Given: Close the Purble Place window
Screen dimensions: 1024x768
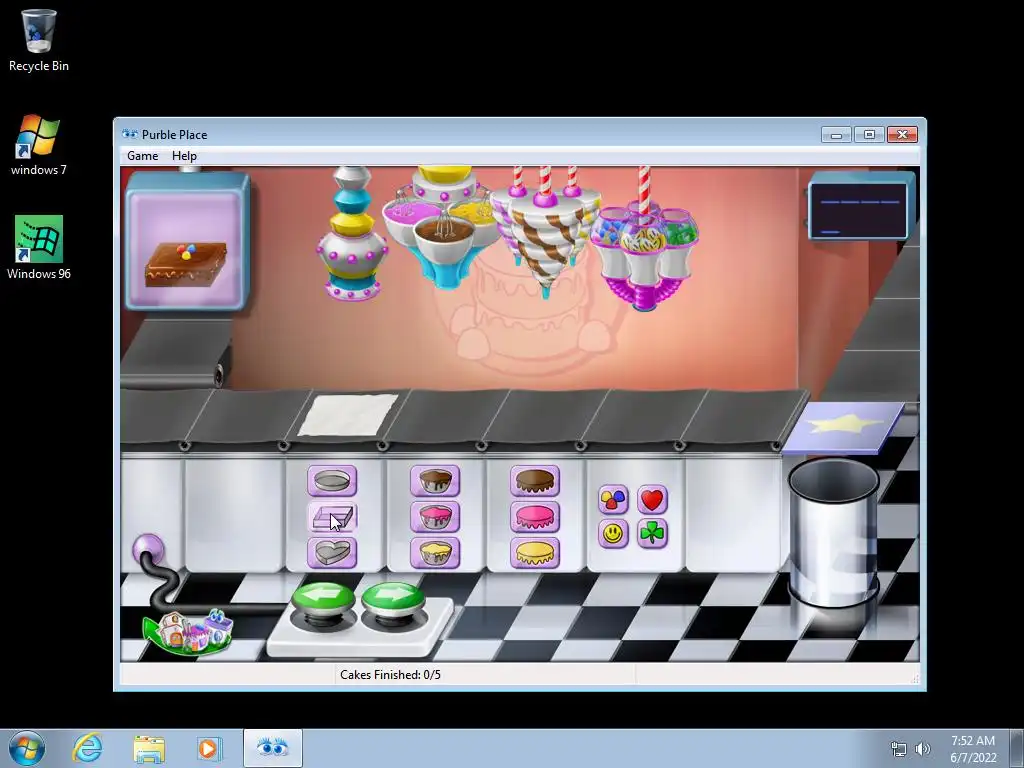Looking at the screenshot, I should point(903,135).
